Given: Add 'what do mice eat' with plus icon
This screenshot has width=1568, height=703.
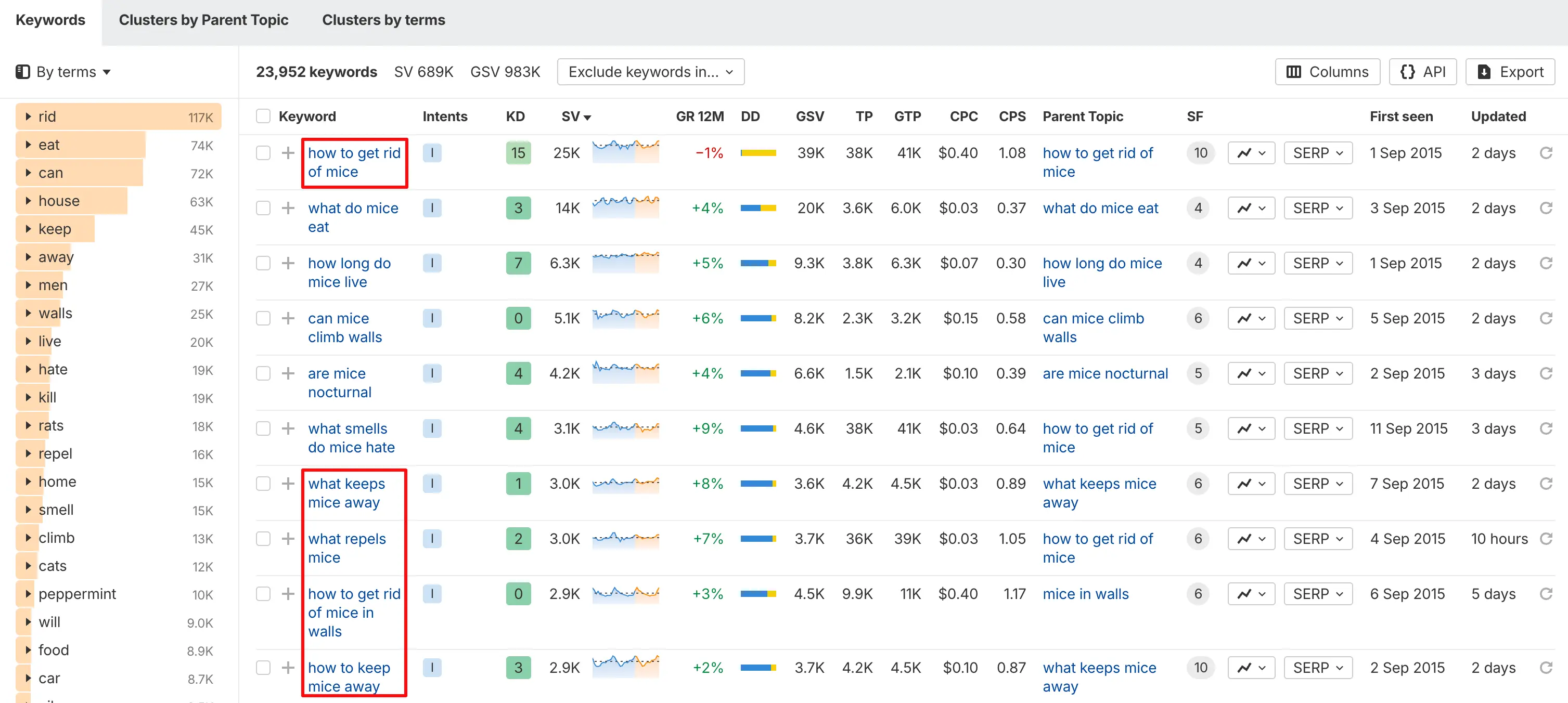Looking at the screenshot, I should [x=288, y=208].
